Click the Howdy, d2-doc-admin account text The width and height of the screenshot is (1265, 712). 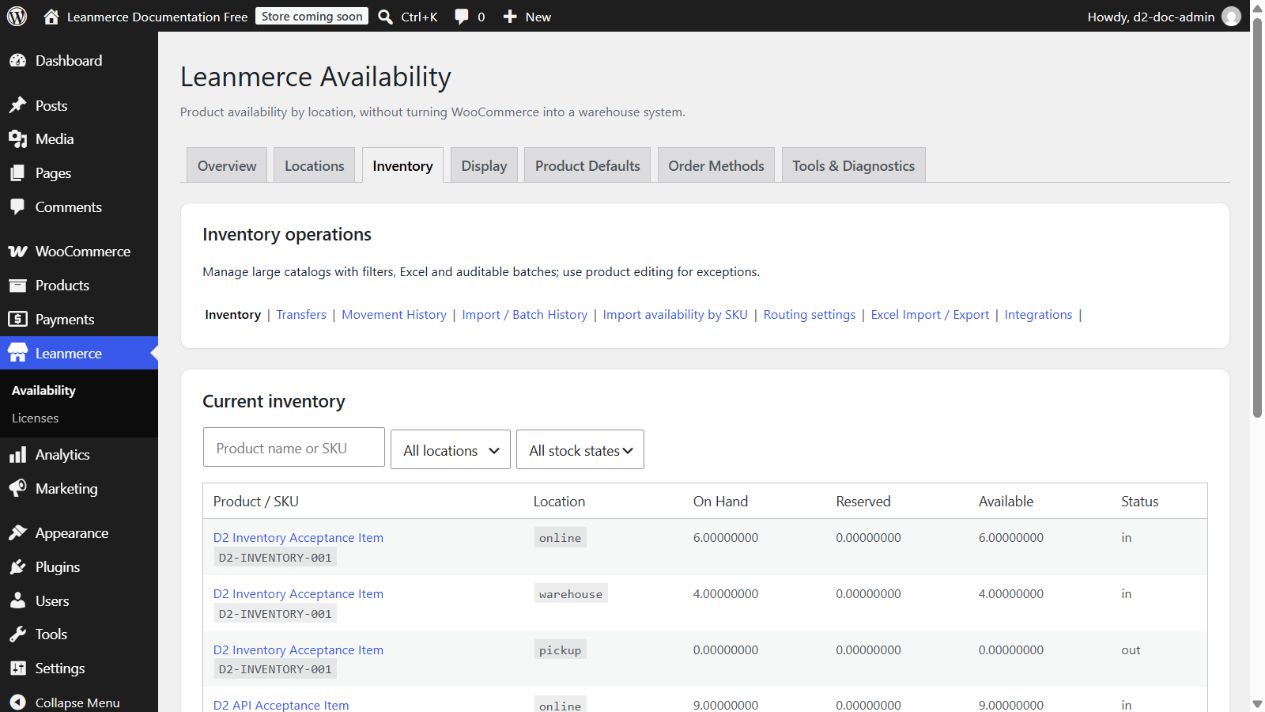click(x=1151, y=17)
